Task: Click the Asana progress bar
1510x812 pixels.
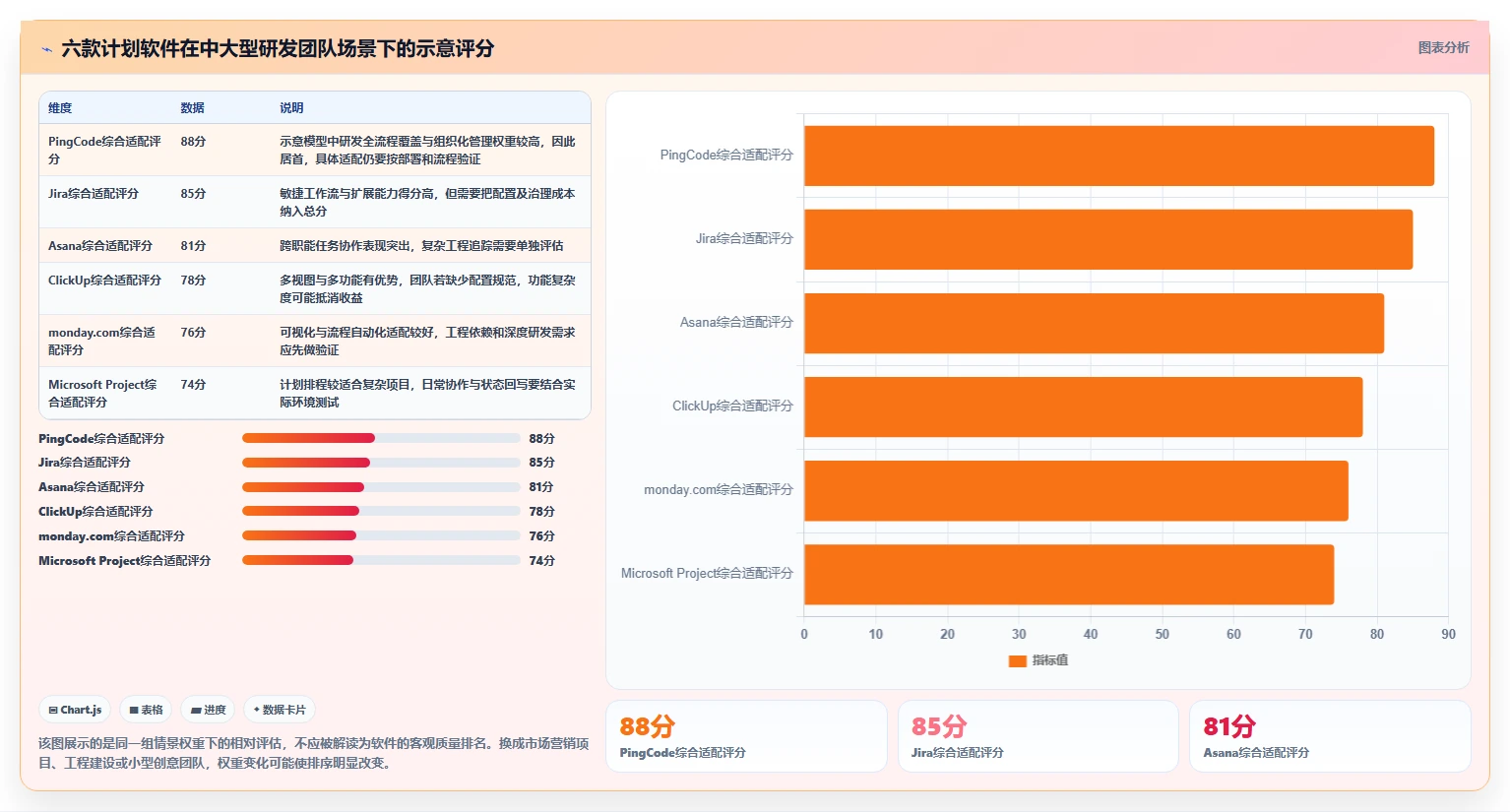Action: tap(381, 487)
